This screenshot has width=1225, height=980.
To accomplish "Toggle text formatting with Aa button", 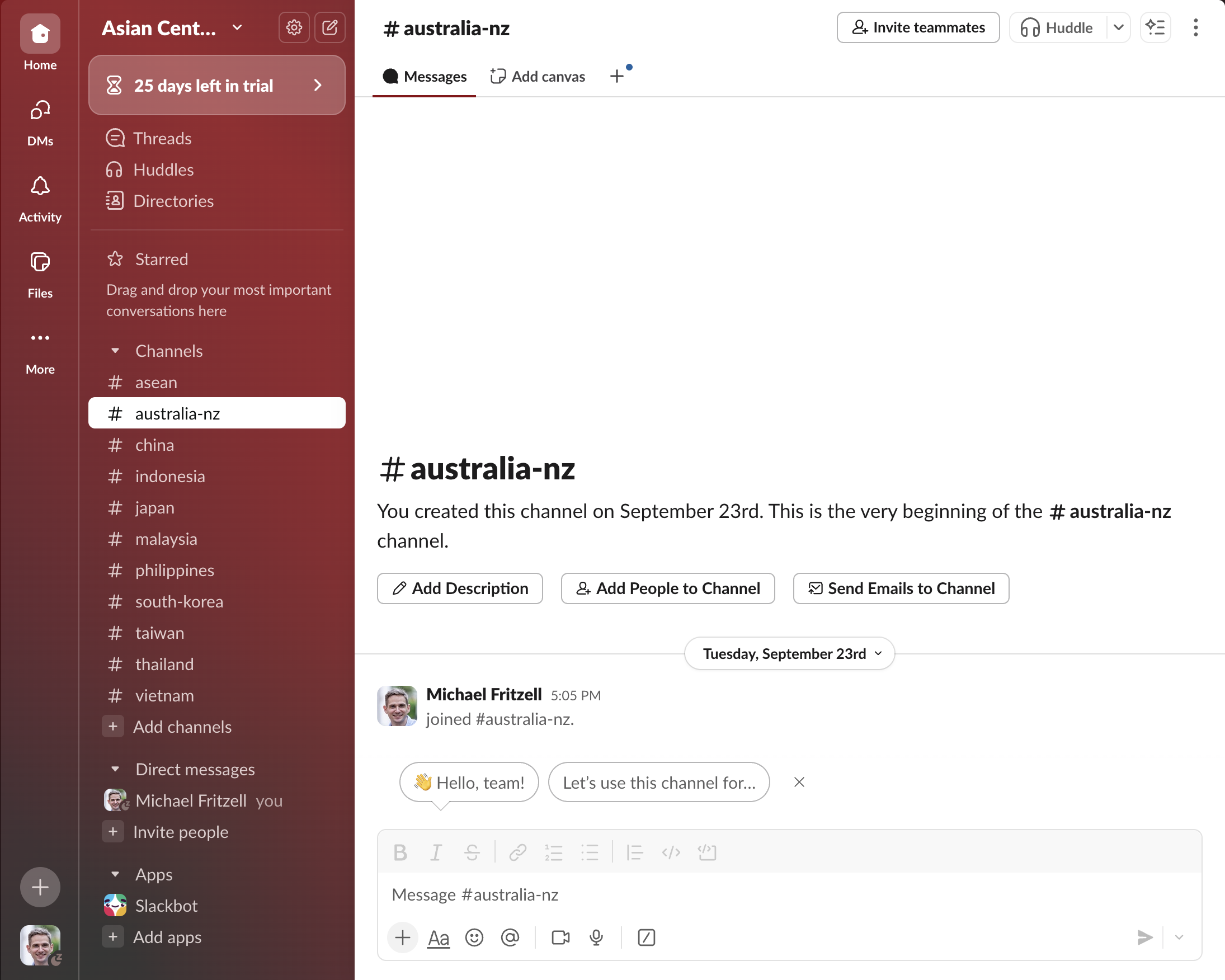I will point(438,937).
